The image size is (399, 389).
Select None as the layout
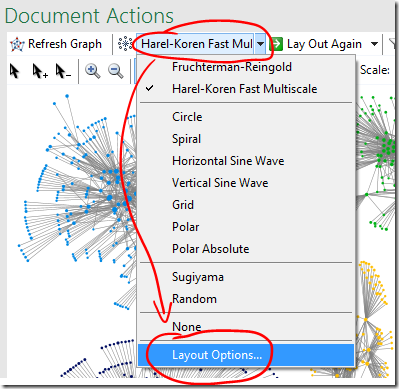246,327
